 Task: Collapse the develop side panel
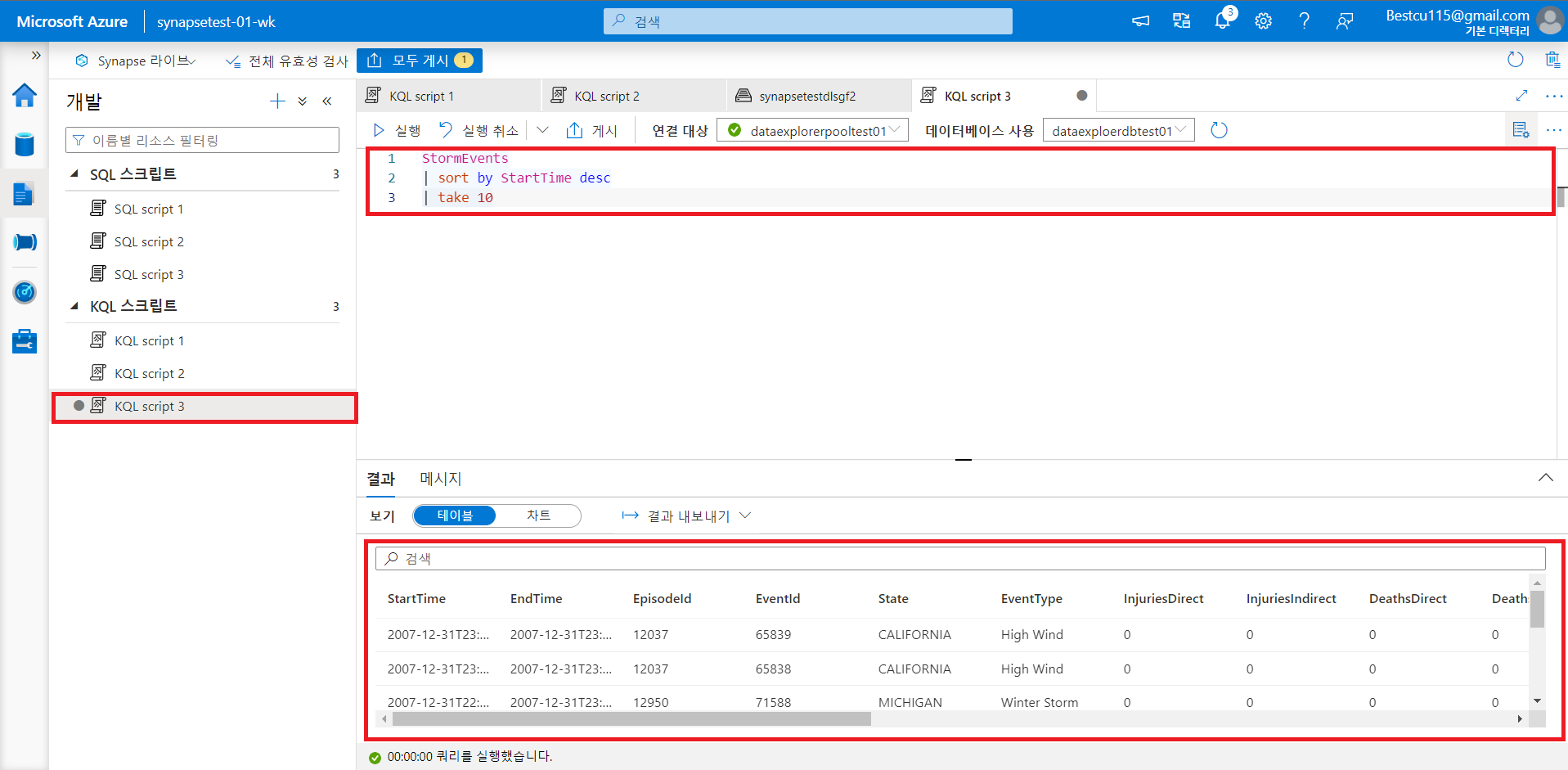[327, 101]
